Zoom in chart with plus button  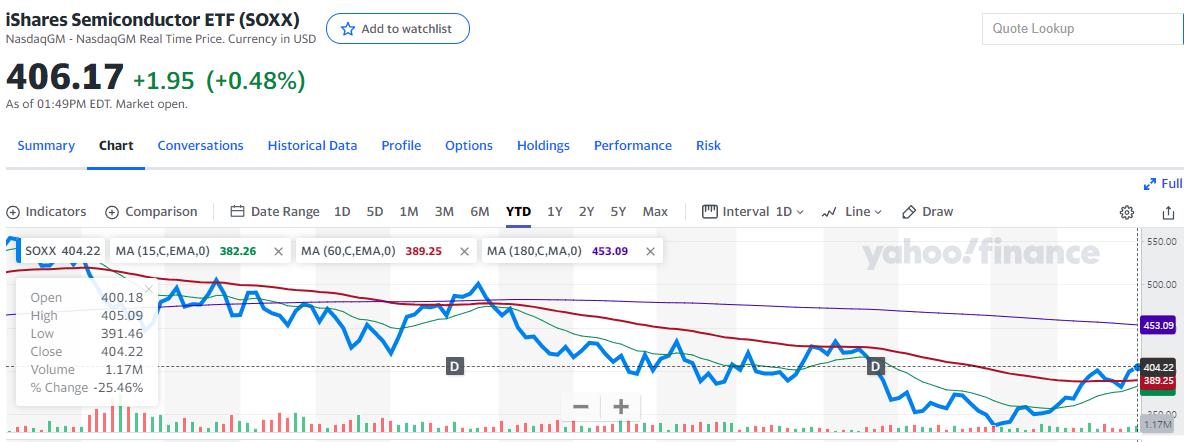621,406
